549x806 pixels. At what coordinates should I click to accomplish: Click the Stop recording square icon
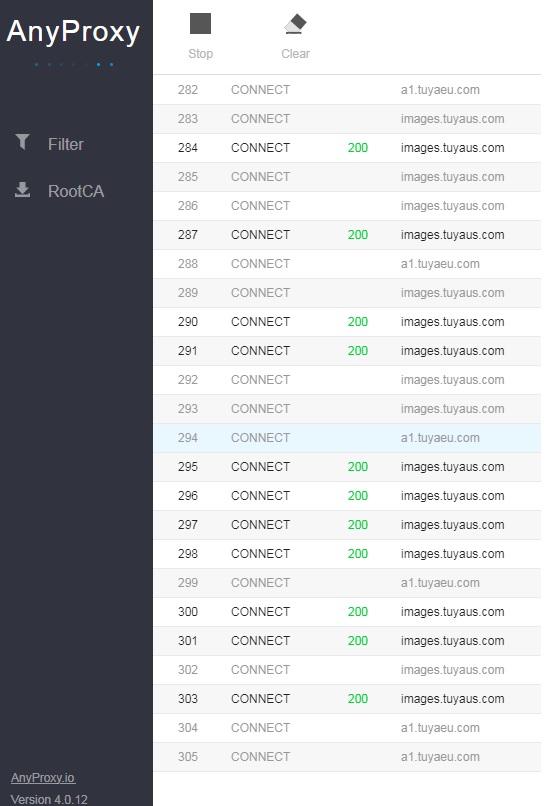coord(200,24)
